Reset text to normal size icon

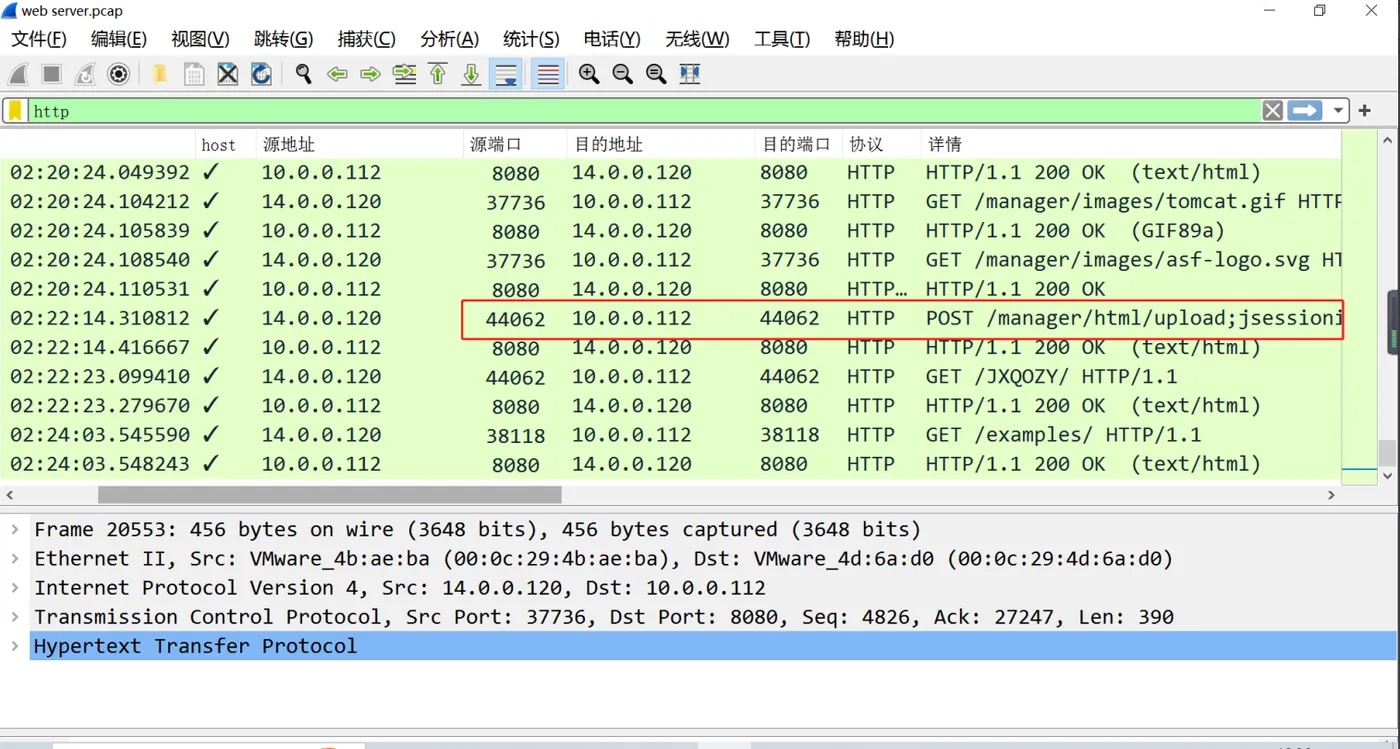(x=656, y=74)
